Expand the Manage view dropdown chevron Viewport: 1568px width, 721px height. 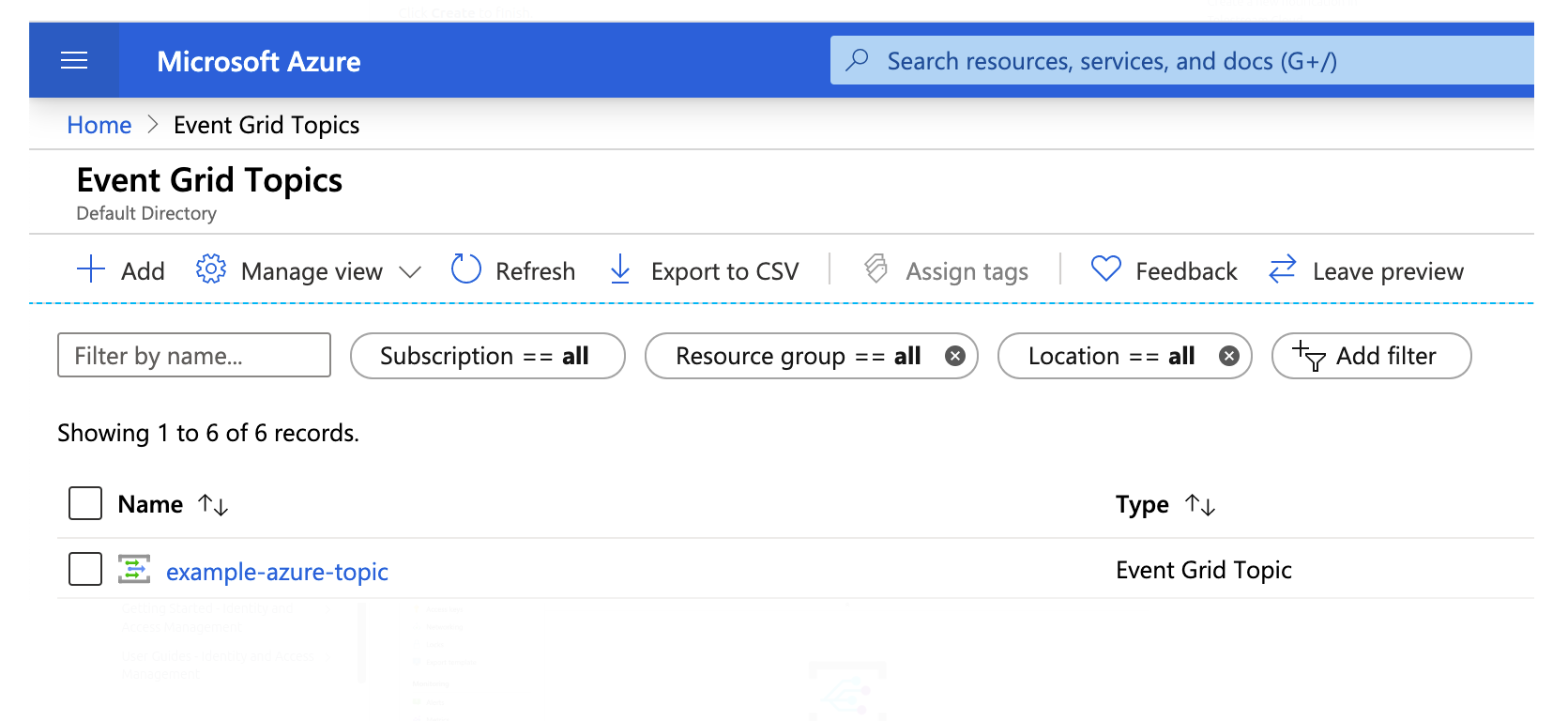pos(410,271)
